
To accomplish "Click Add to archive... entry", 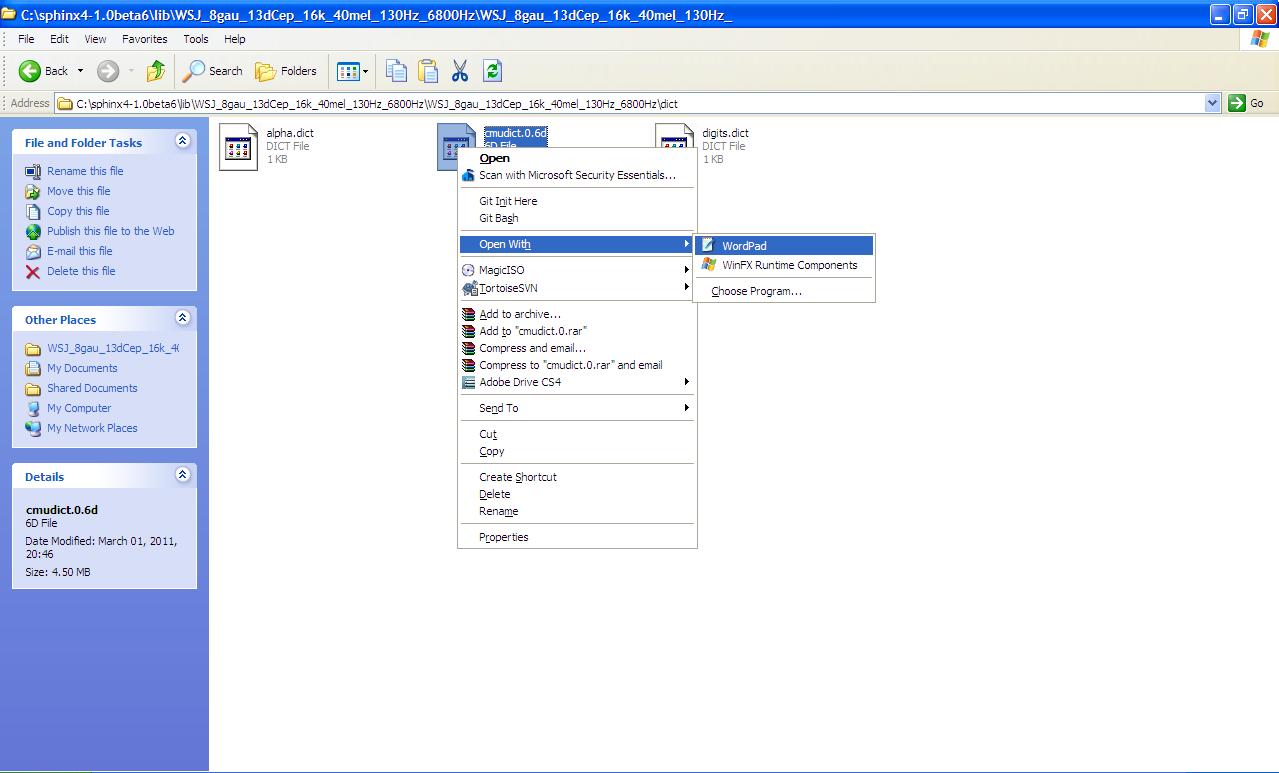I will point(577,314).
